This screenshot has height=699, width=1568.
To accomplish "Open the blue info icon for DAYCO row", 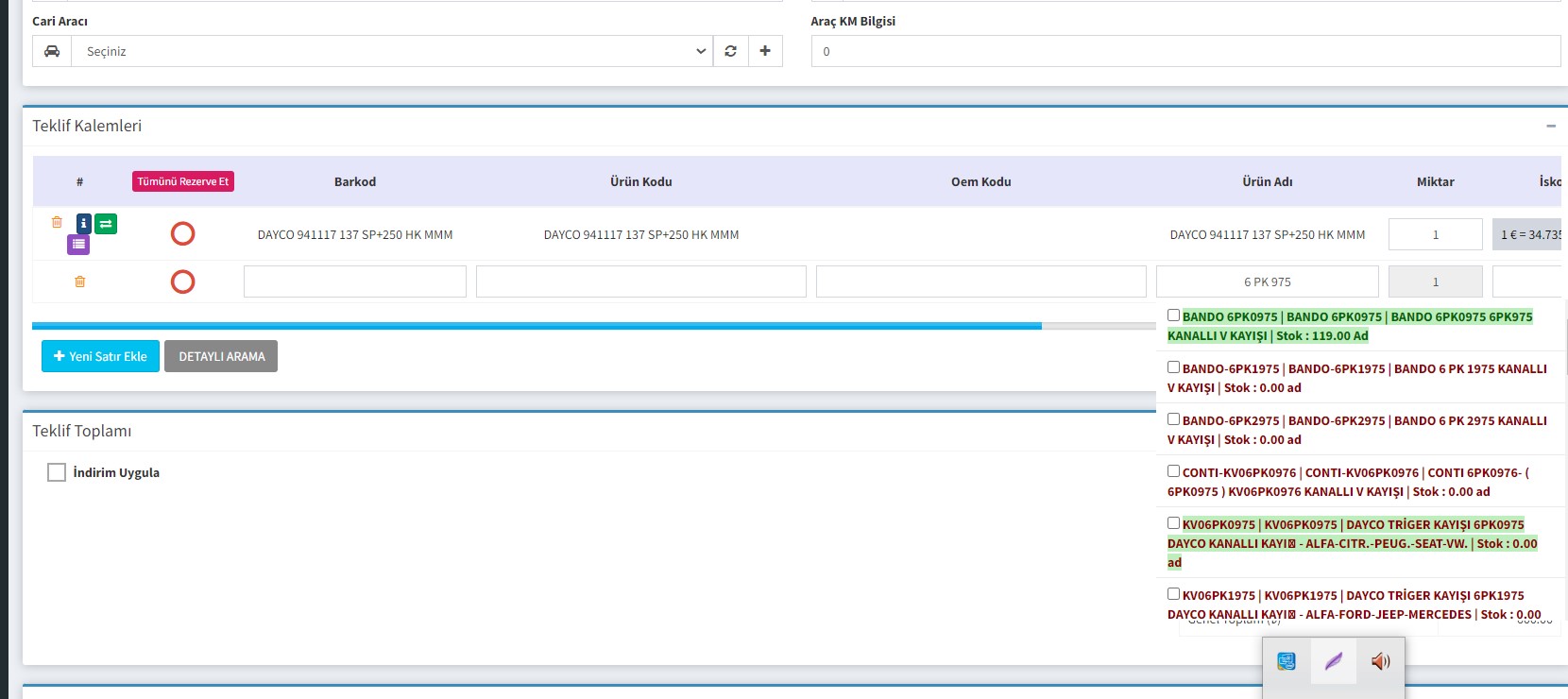I will [84, 224].
